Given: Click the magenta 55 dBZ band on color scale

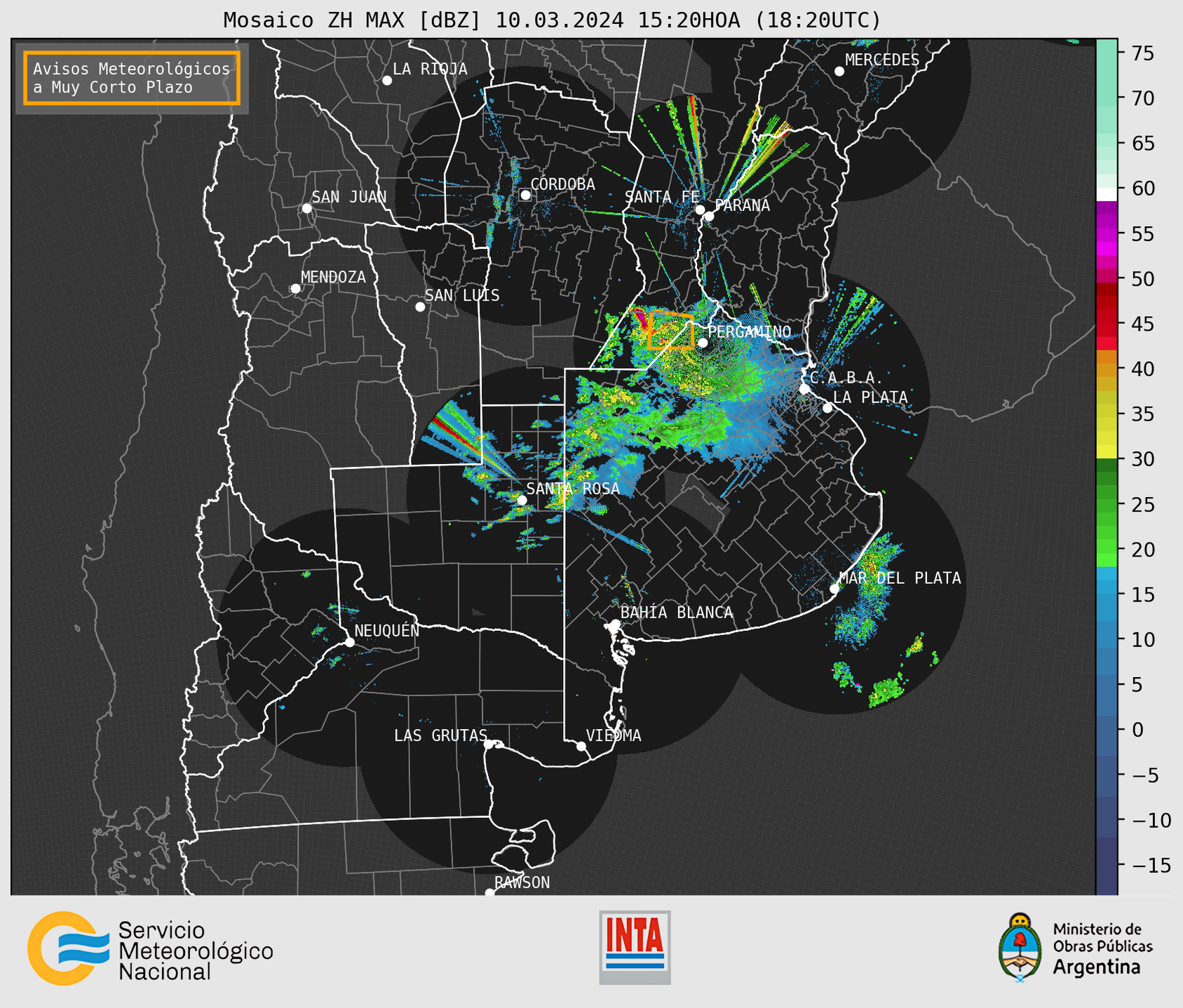Looking at the screenshot, I should tap(1107, 234).
